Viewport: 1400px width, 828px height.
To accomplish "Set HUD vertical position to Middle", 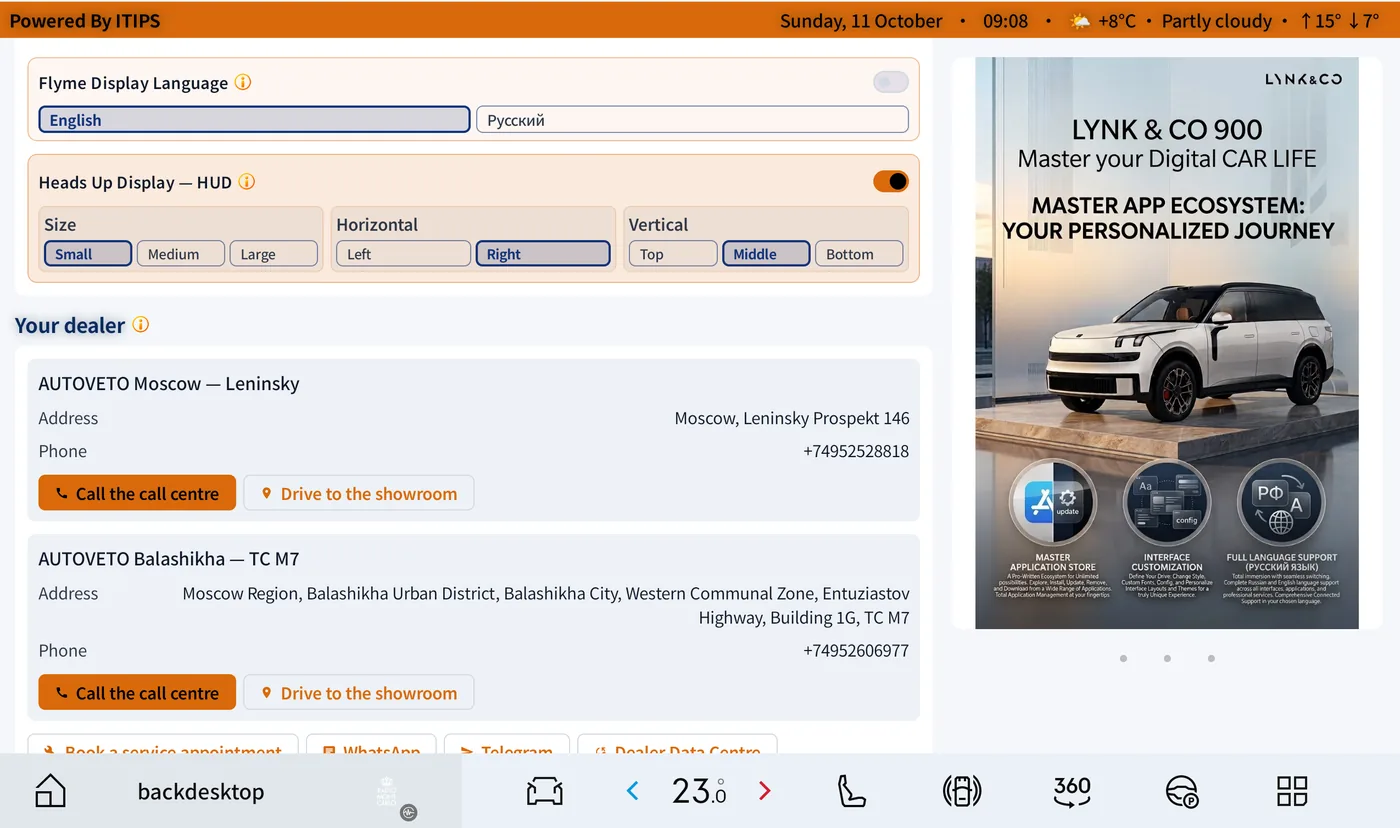I will click(766, 254).
